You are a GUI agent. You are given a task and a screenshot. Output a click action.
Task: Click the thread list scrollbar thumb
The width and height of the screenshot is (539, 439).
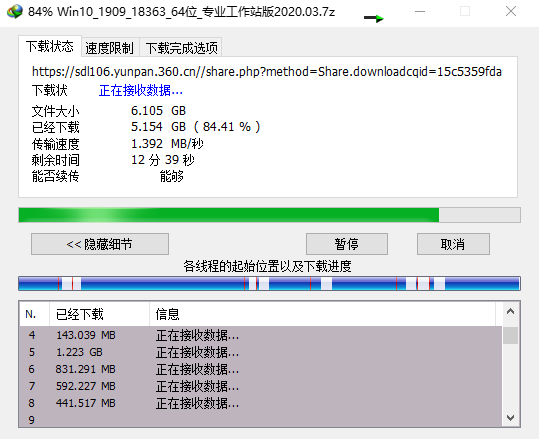point(510,336)
